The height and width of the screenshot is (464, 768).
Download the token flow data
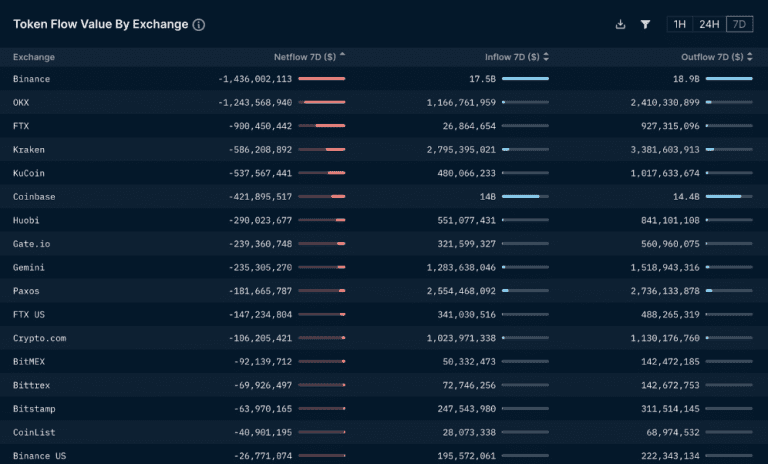point(620,24)
